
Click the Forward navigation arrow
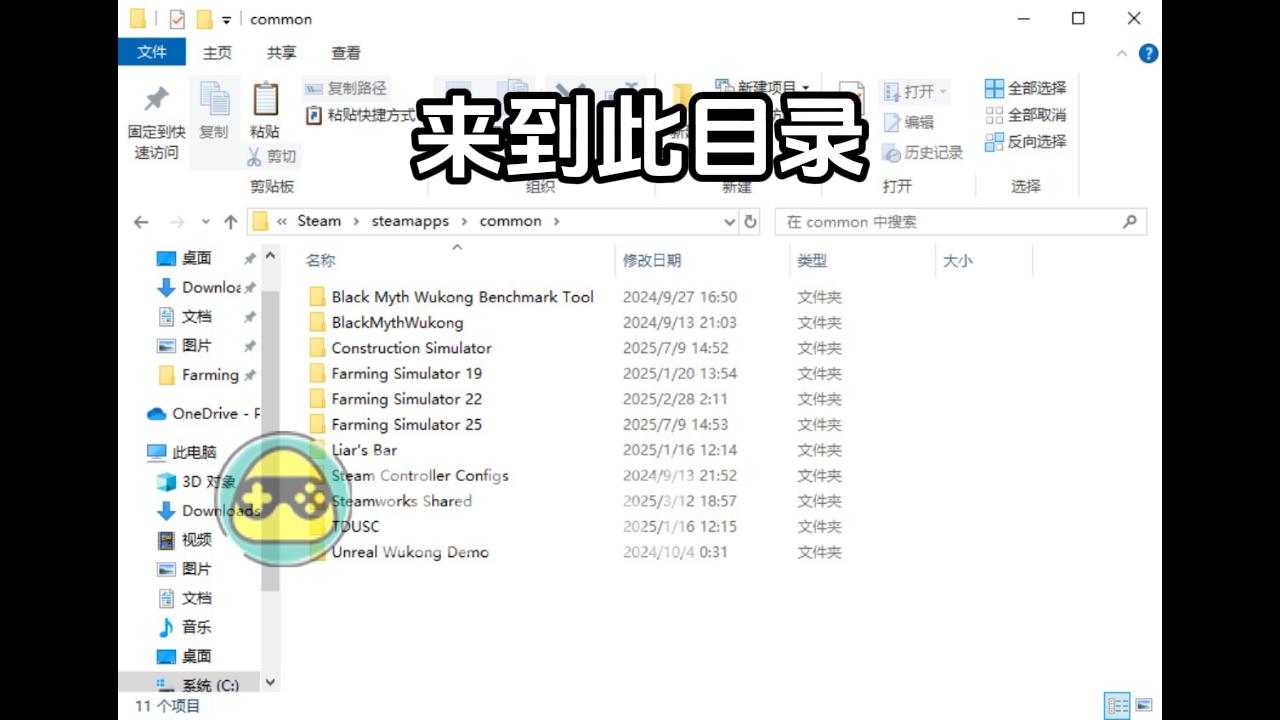(176, 222)
